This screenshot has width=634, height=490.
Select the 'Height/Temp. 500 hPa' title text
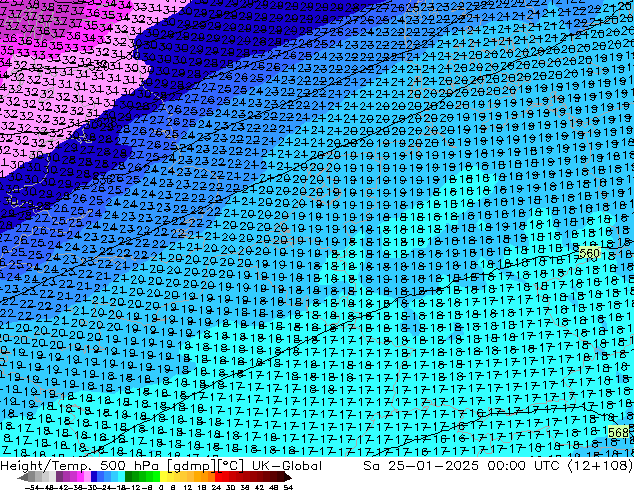pos(80,466)
